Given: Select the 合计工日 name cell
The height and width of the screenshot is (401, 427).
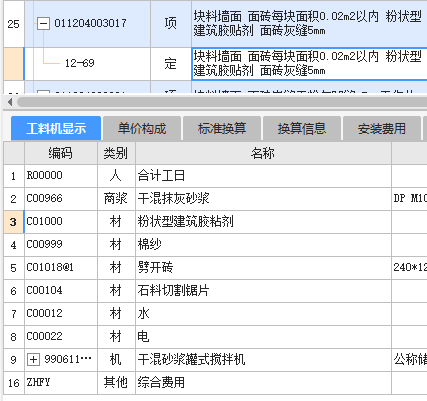Looking at the screenshot, I should (x=263, y=176).
